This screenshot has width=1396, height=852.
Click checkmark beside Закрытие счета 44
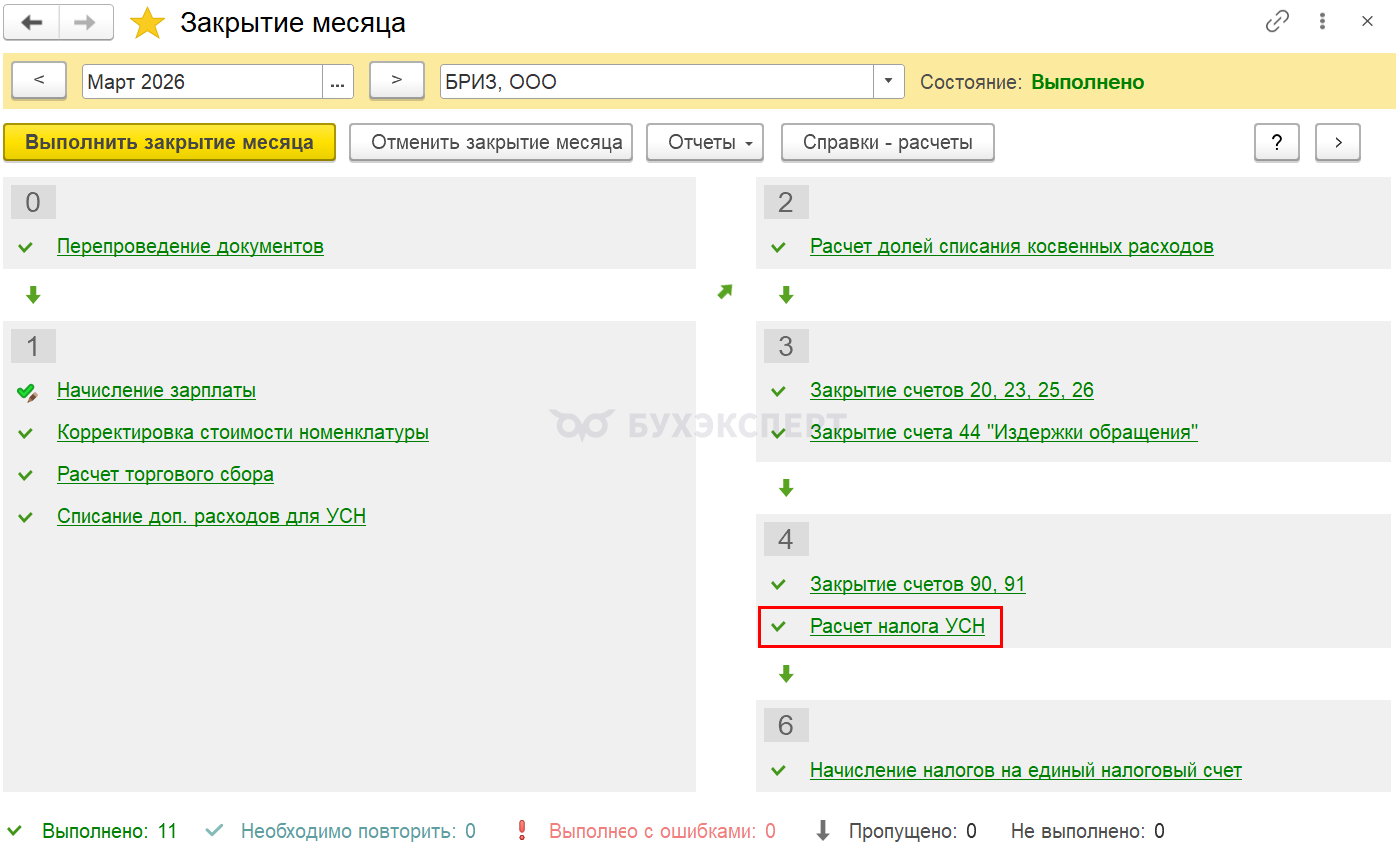(778, 433)
